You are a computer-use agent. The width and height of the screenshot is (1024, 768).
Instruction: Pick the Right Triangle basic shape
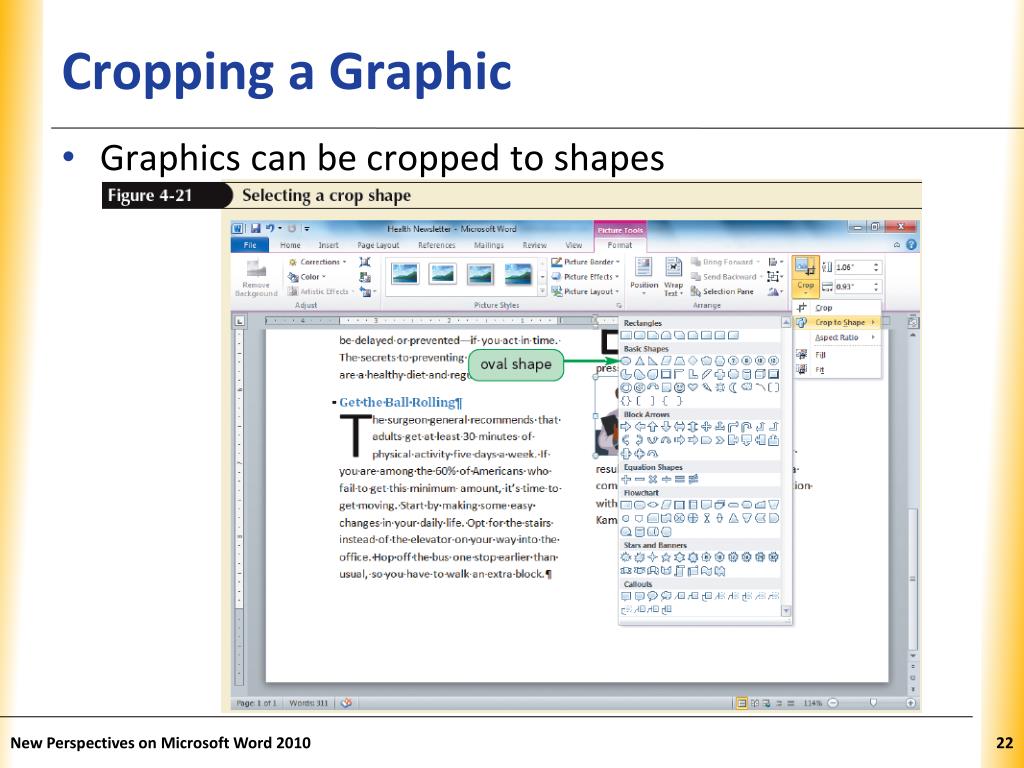pyautogui.click(x=652, y=360)
